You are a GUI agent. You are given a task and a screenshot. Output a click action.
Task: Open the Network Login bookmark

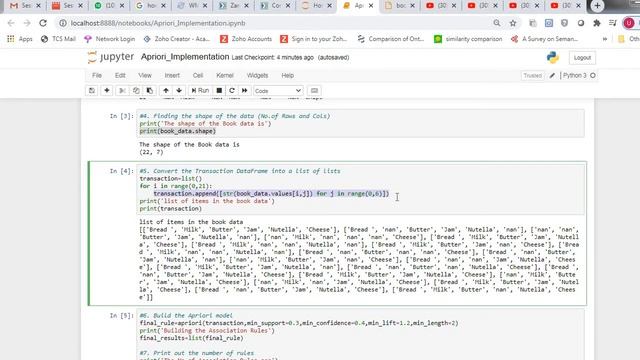point(109,39)
